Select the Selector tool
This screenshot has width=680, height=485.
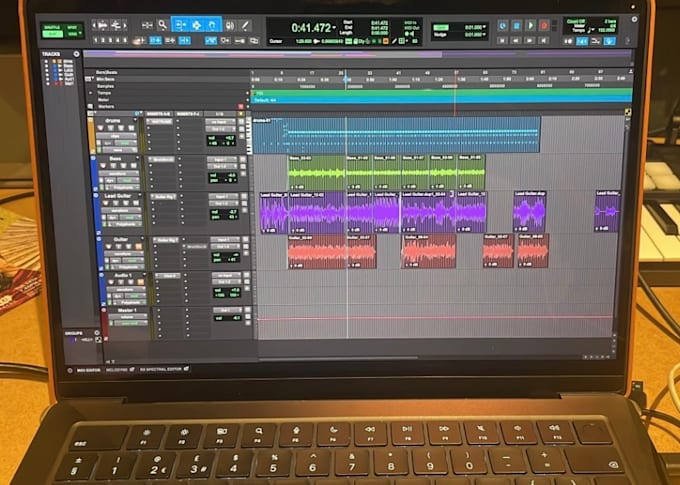196,25
